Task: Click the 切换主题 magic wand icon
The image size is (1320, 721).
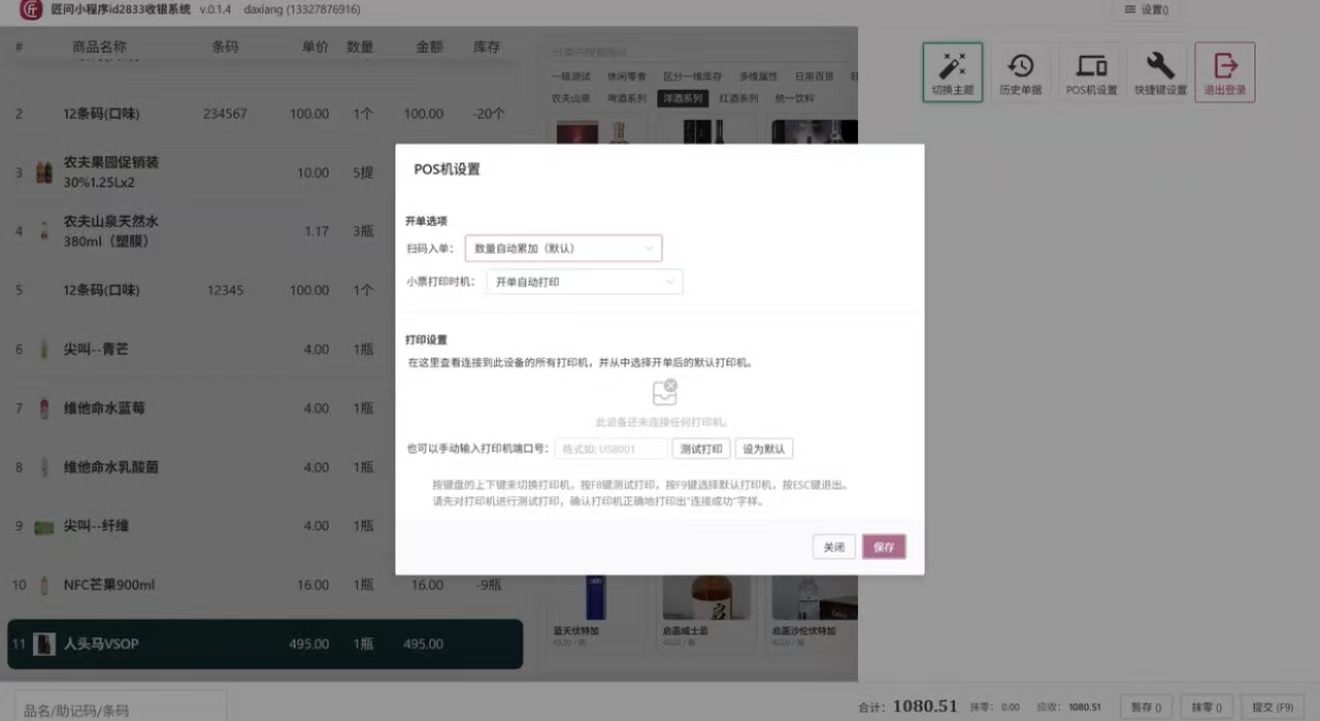Action: [x=952, y=66]
